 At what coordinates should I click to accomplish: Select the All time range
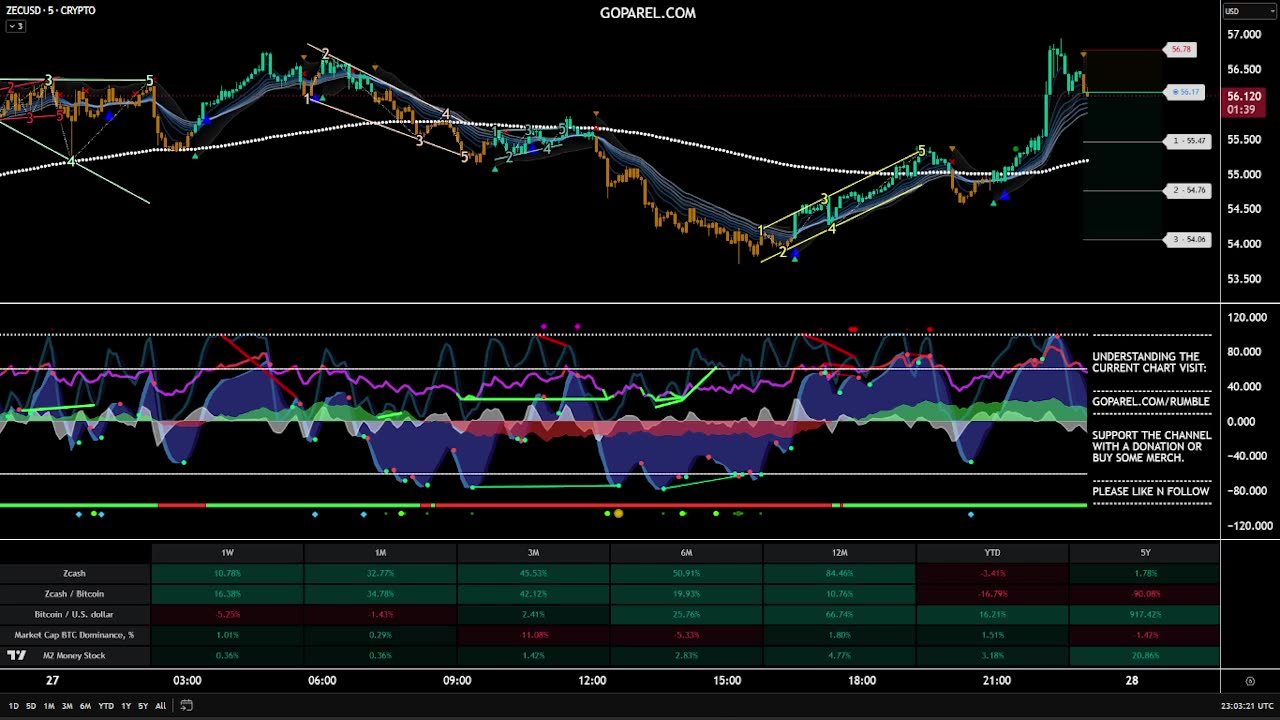(x=160, y=706)
